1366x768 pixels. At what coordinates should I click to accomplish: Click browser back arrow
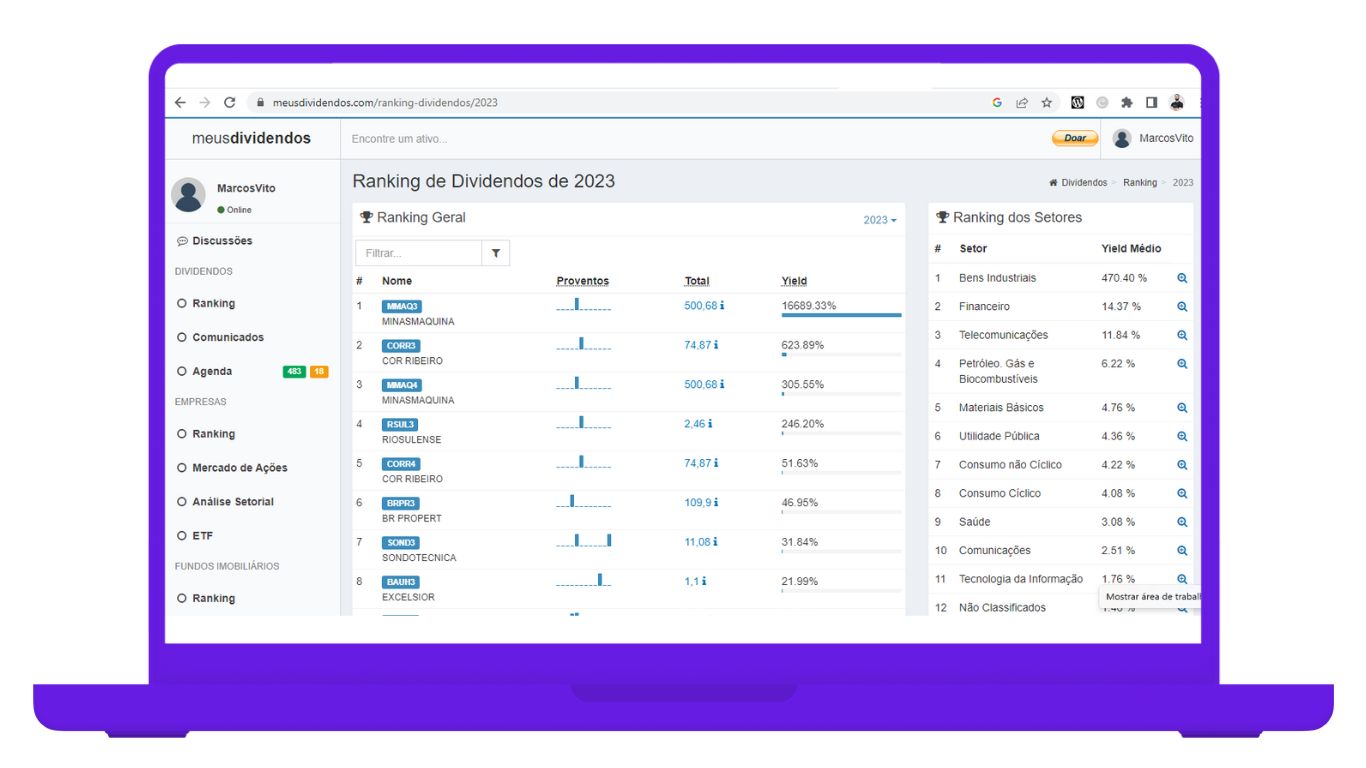[180, 102]
